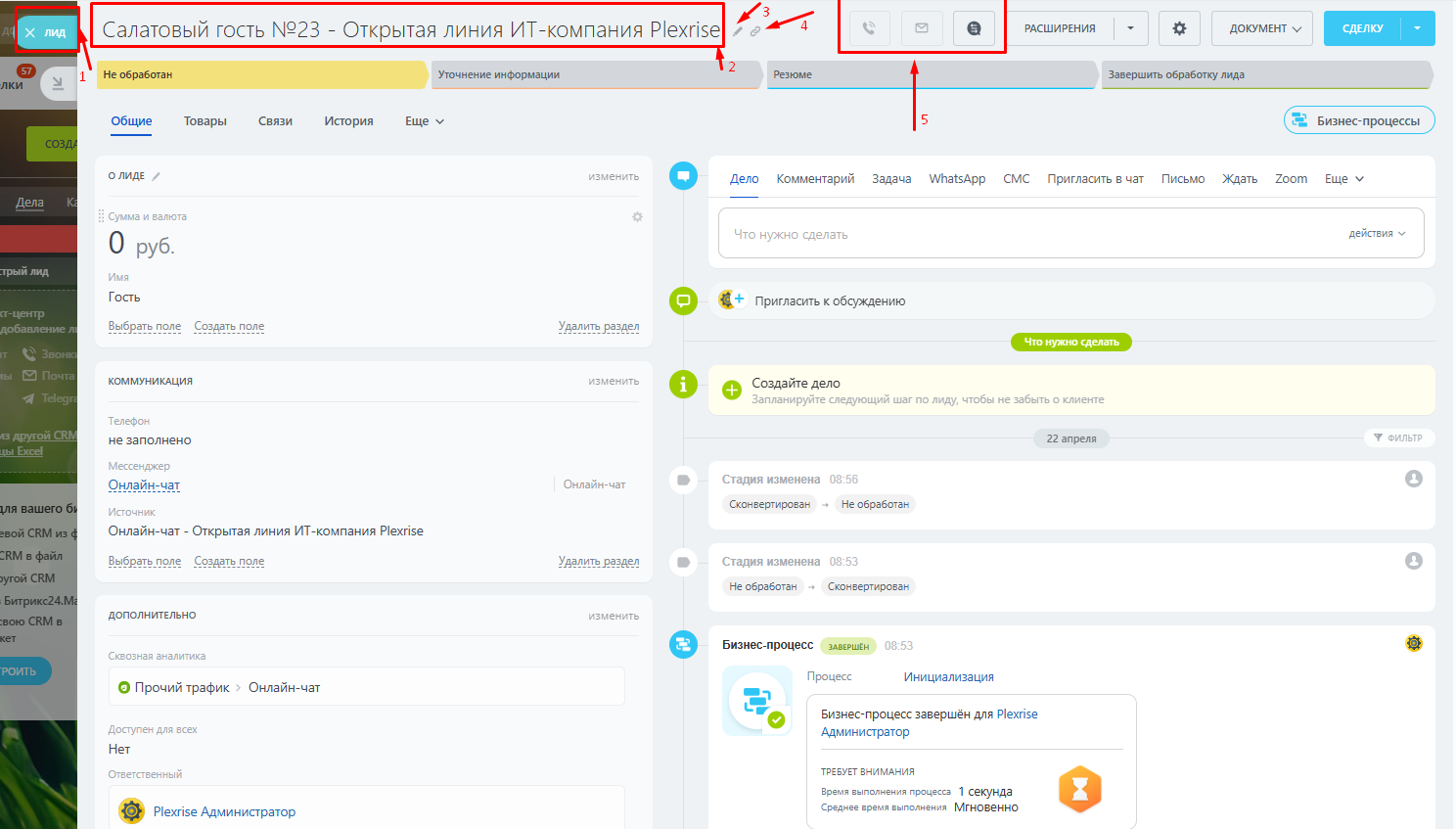The width and height of the screenshot is (1456, 829).
Task: Open the chat icon button in header
Action: 974,28
